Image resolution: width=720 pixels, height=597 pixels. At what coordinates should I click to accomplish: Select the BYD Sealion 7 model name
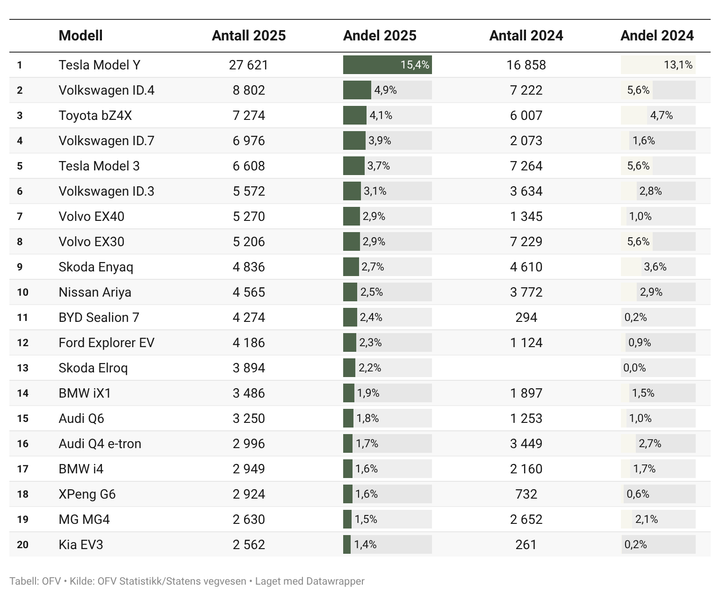click(99, 318)
